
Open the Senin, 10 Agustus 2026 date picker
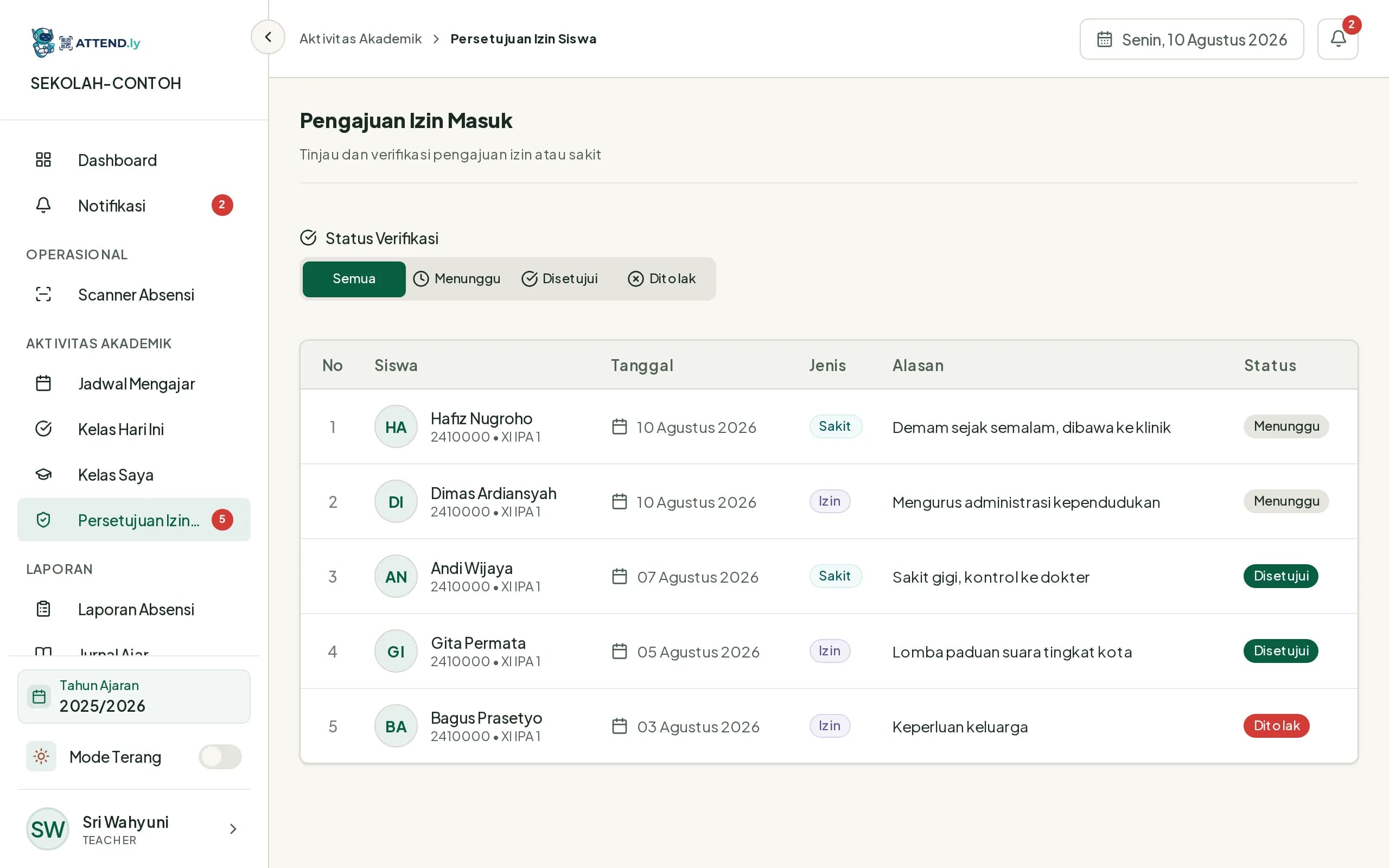point(1192,39)
